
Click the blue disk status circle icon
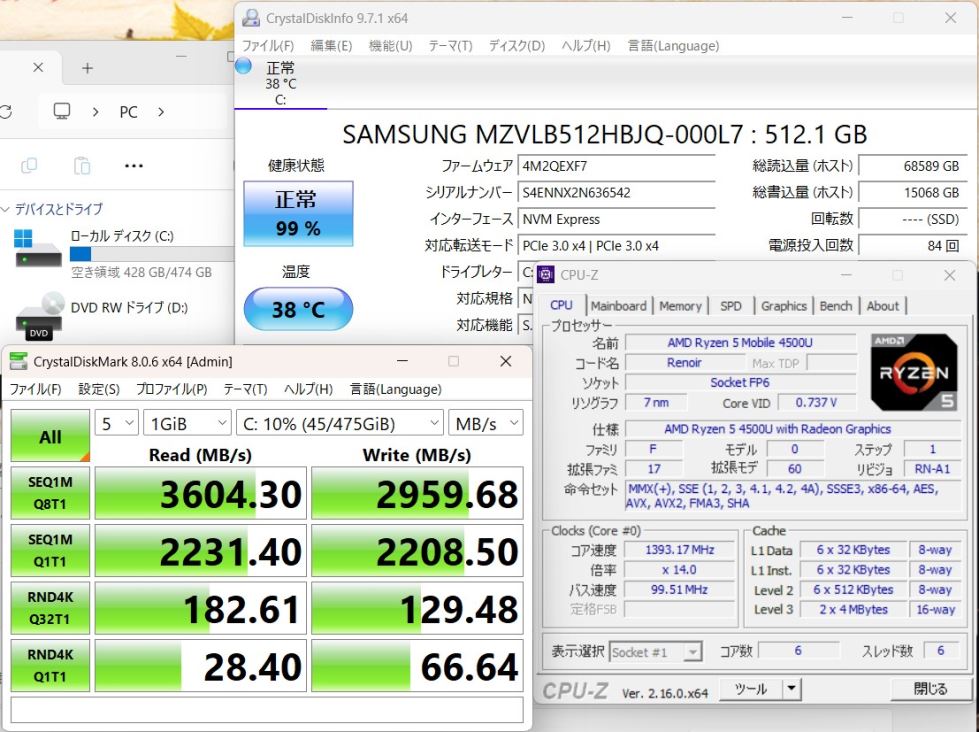point(243,67)
